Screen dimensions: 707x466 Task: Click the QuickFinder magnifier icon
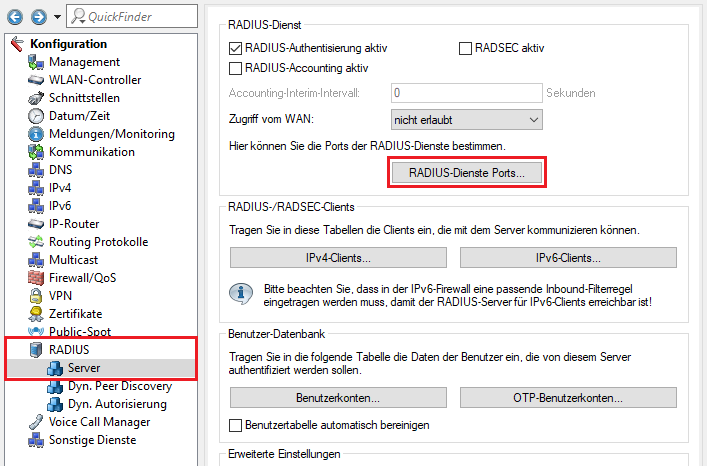tap(78, 16)
